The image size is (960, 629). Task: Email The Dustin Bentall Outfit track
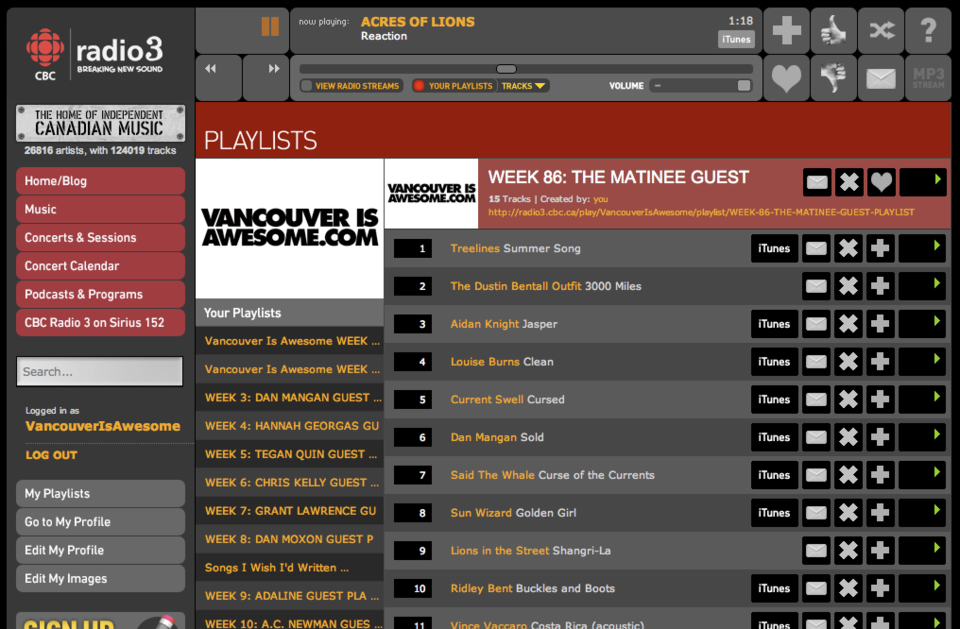tap(816, 286)
